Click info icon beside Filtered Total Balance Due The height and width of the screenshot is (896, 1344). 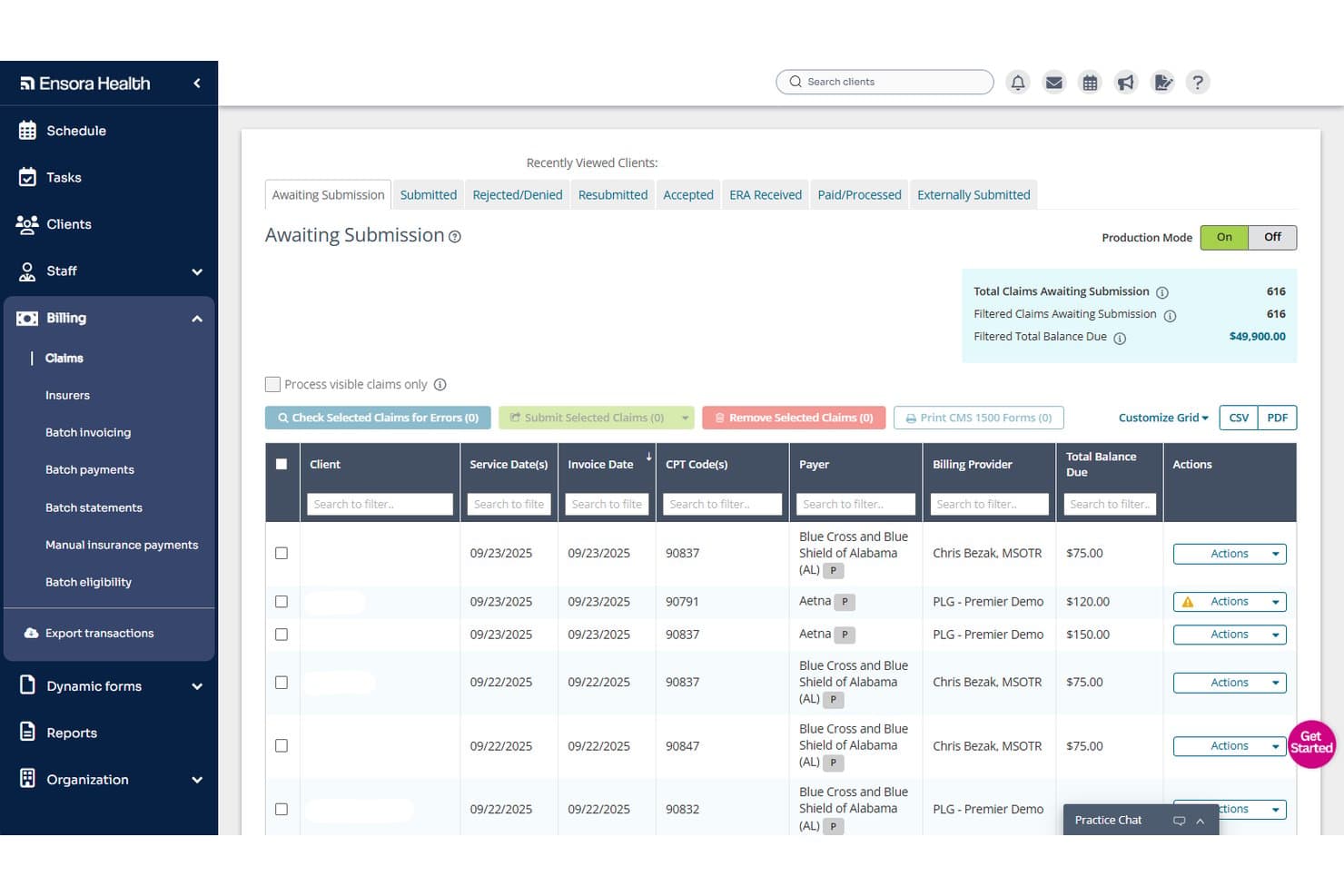[1120, 339]
